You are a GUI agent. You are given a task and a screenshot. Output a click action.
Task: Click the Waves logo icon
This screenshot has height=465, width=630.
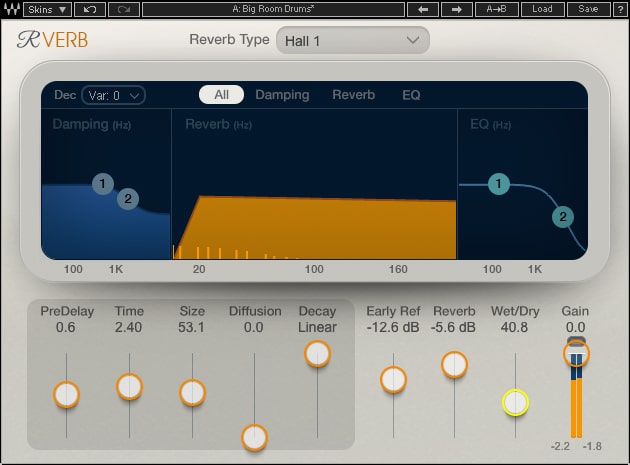click(x=11, y=9)
